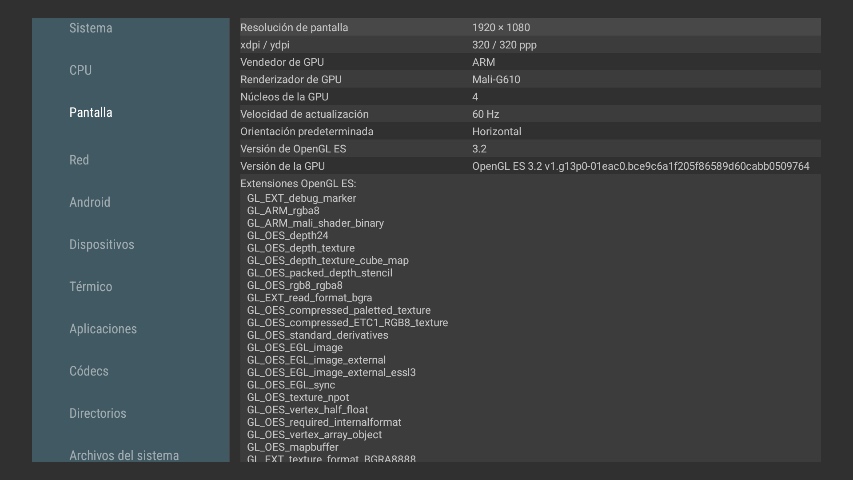This screenshot has height=480, width=853.
Task: Open the Códecs section
Action: click(89, 371)
